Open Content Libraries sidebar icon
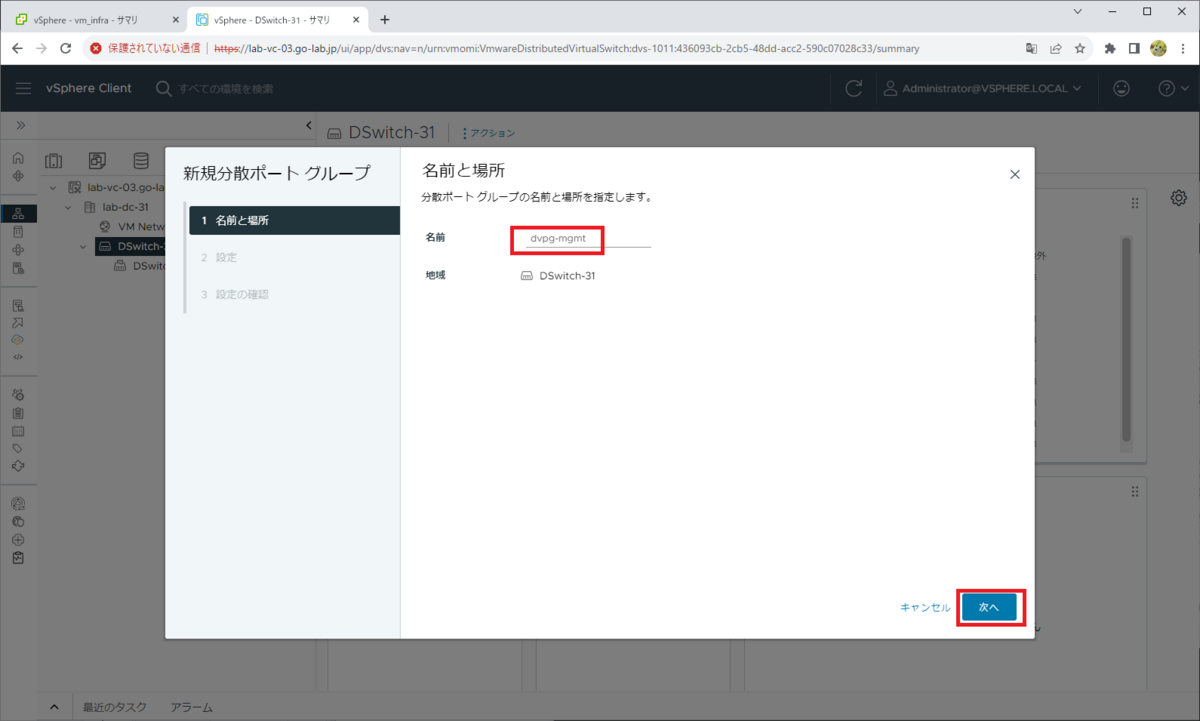Screen dimensions: 1200x721 (18, 232)
